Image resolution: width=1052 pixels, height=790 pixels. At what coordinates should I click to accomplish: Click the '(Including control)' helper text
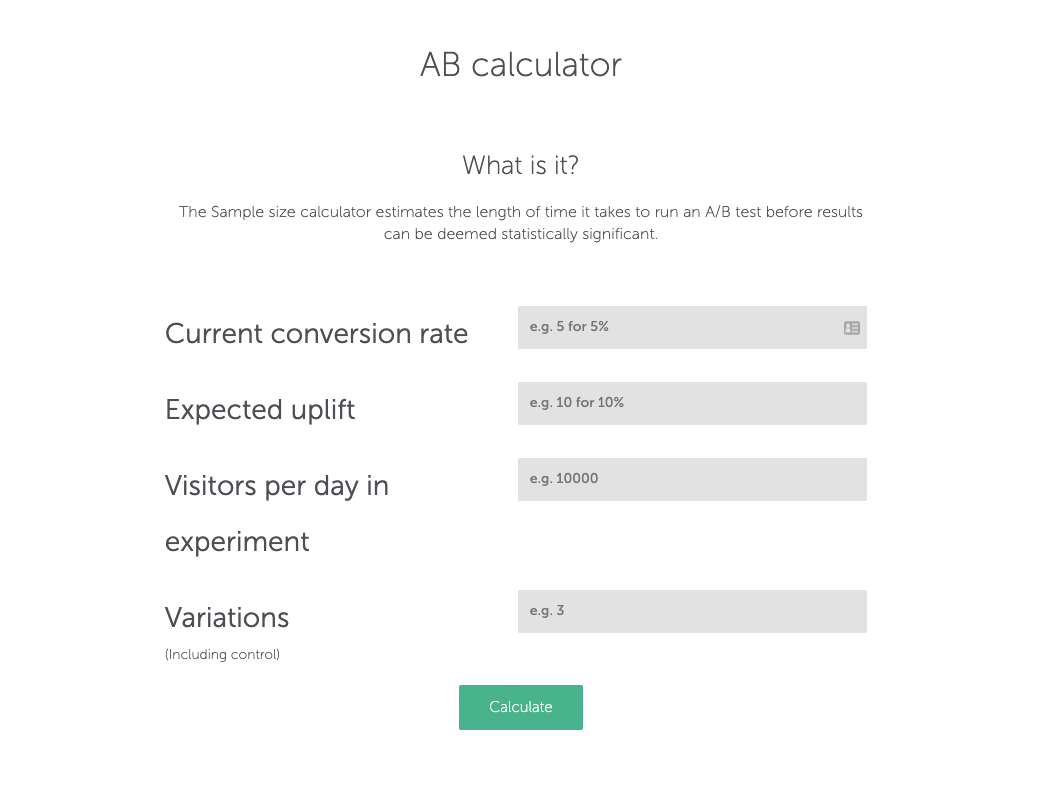pyautogui.click(x=222, y=654)
